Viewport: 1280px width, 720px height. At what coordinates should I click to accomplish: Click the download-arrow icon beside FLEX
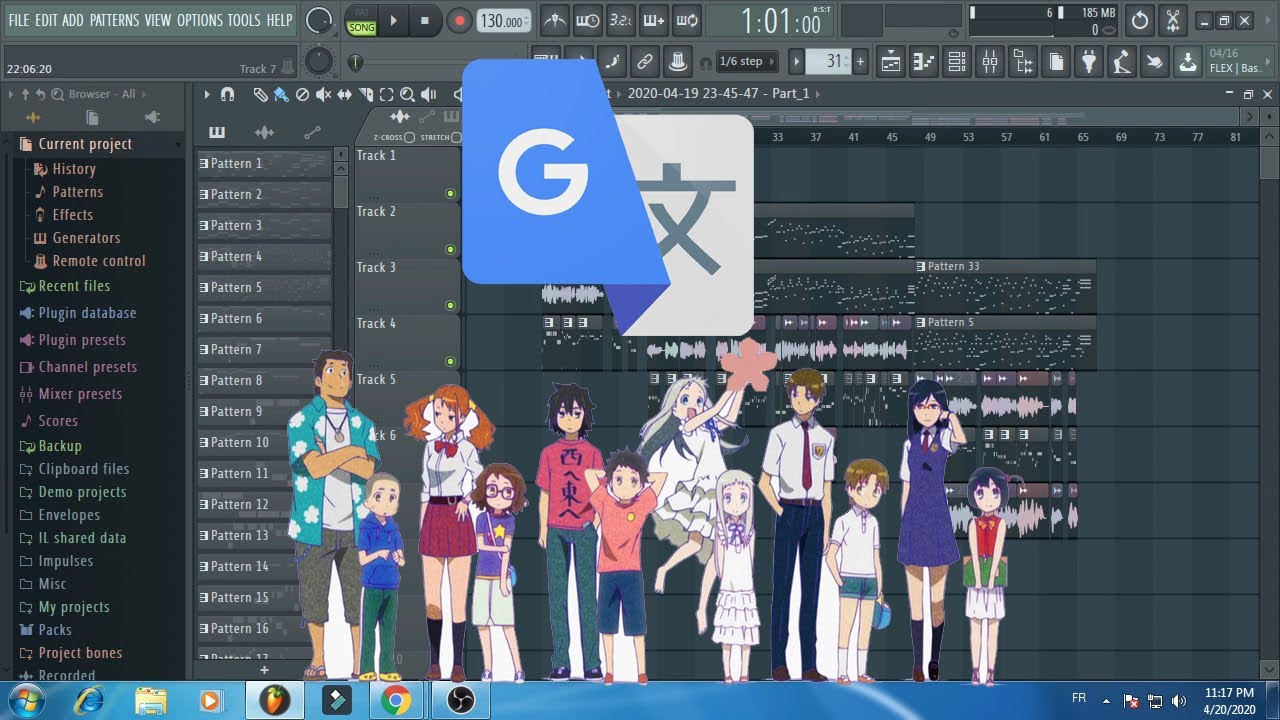click(1187, 62)
